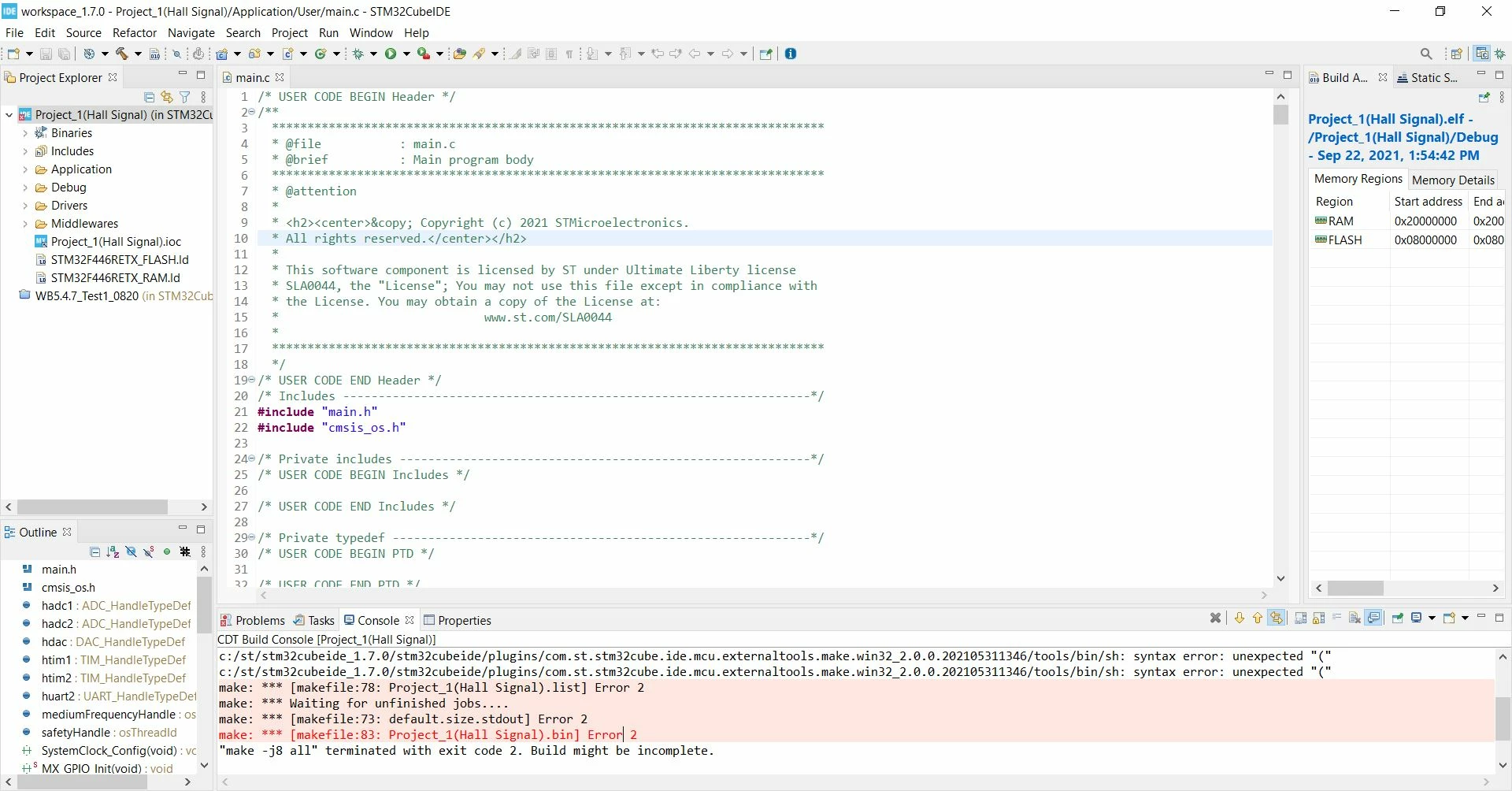
Task: Click Collapse All in Outline toolbar
Action: coord(95,551)
